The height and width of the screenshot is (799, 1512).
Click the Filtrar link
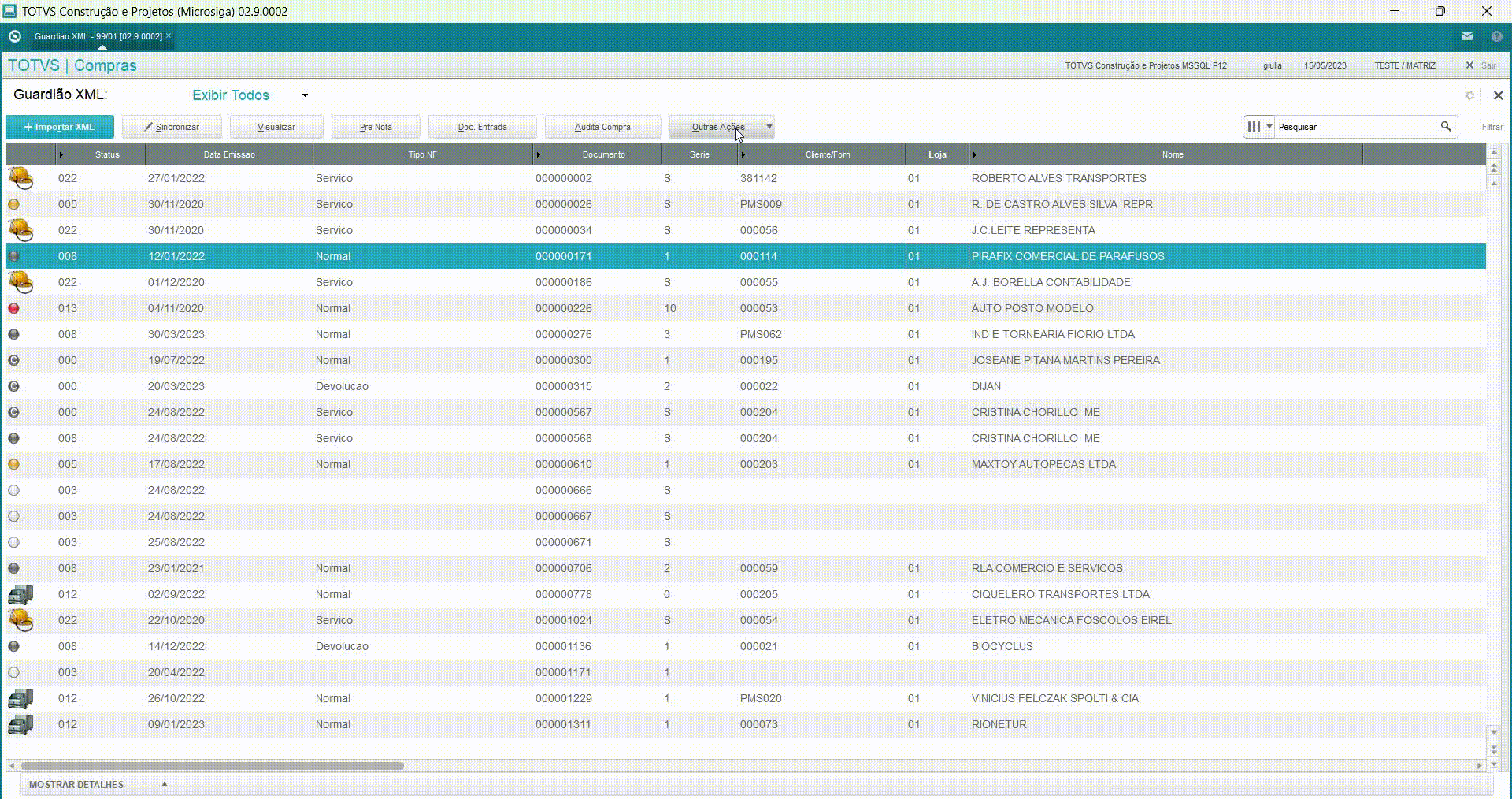click(x=1492, y=127)
